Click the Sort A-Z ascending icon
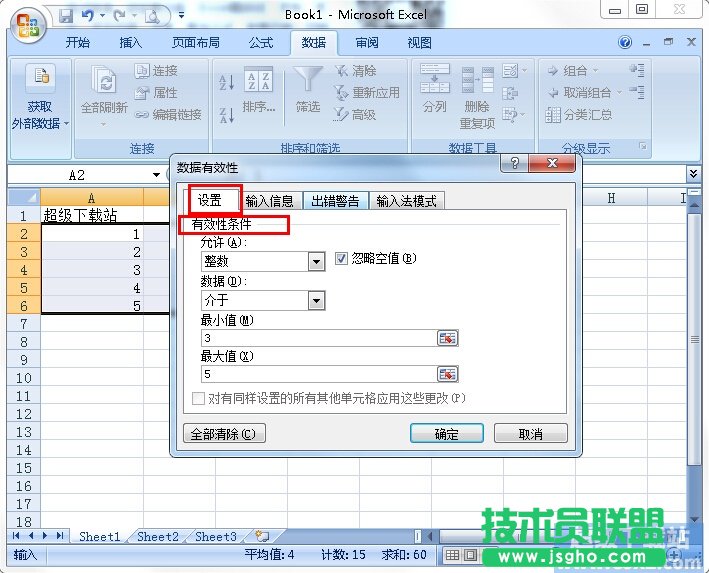 click(226, 82)
